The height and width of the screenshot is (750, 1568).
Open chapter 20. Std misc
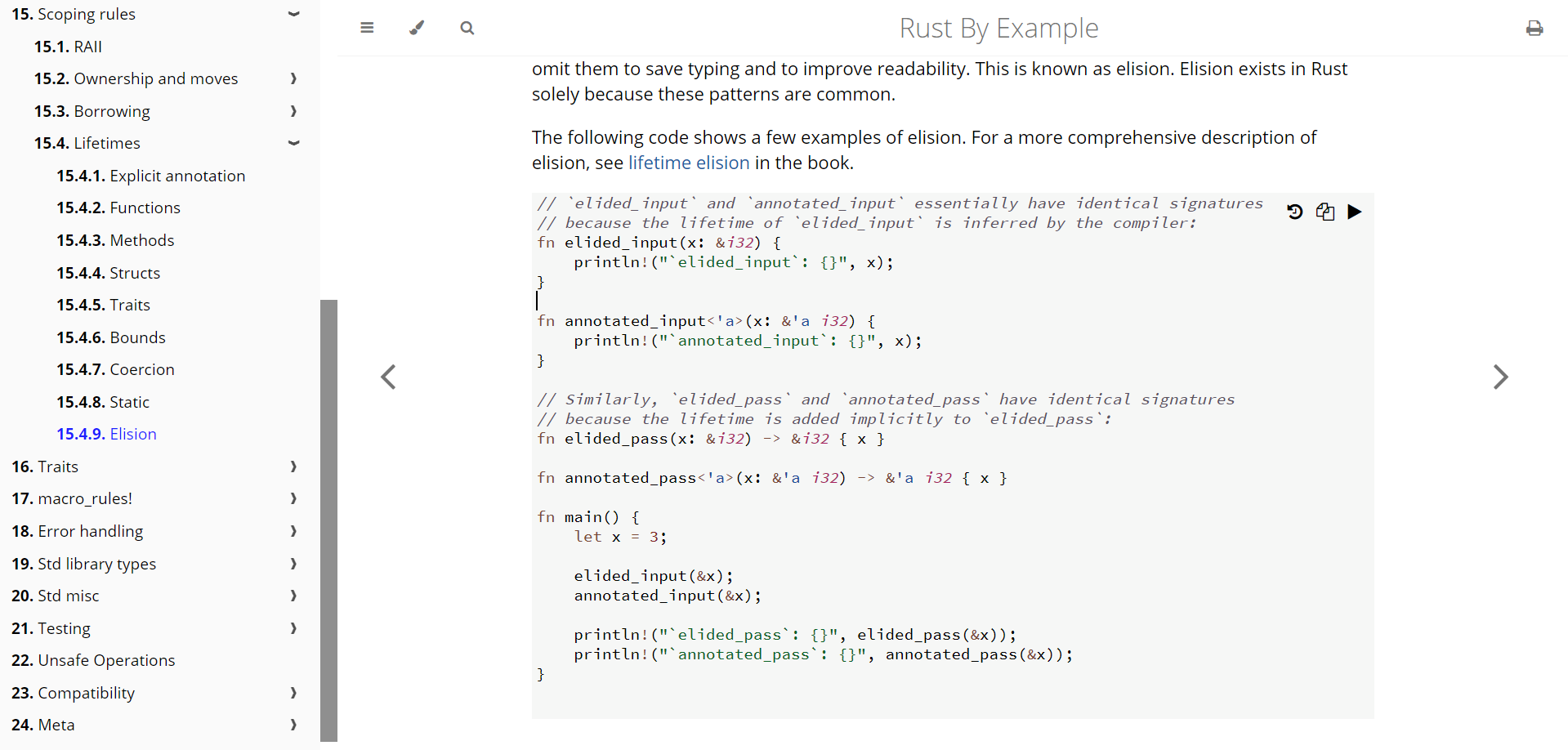[55, 596]
